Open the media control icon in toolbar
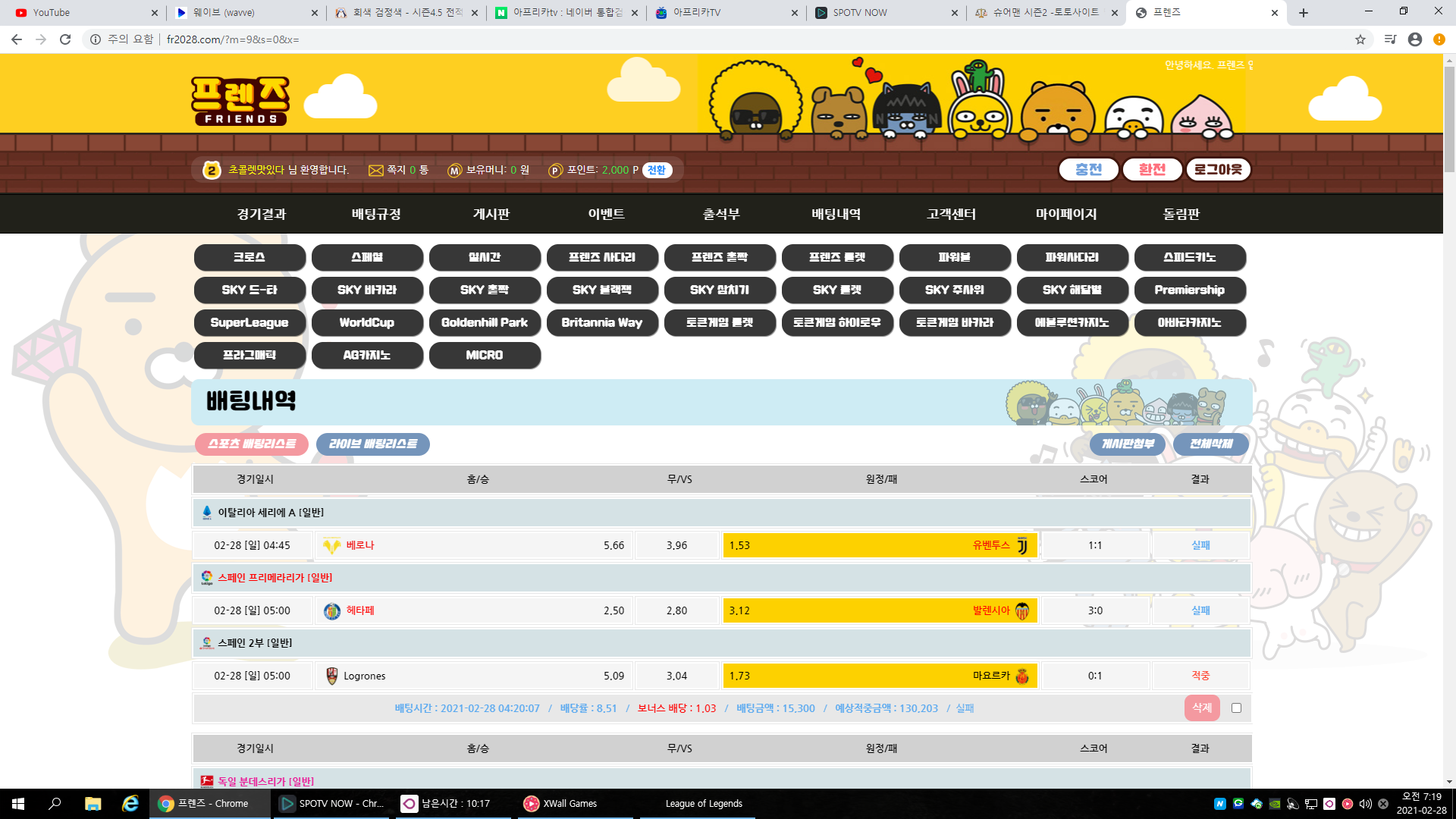The width and height of the screenshot is (1456, 819). click(1390, 39)
